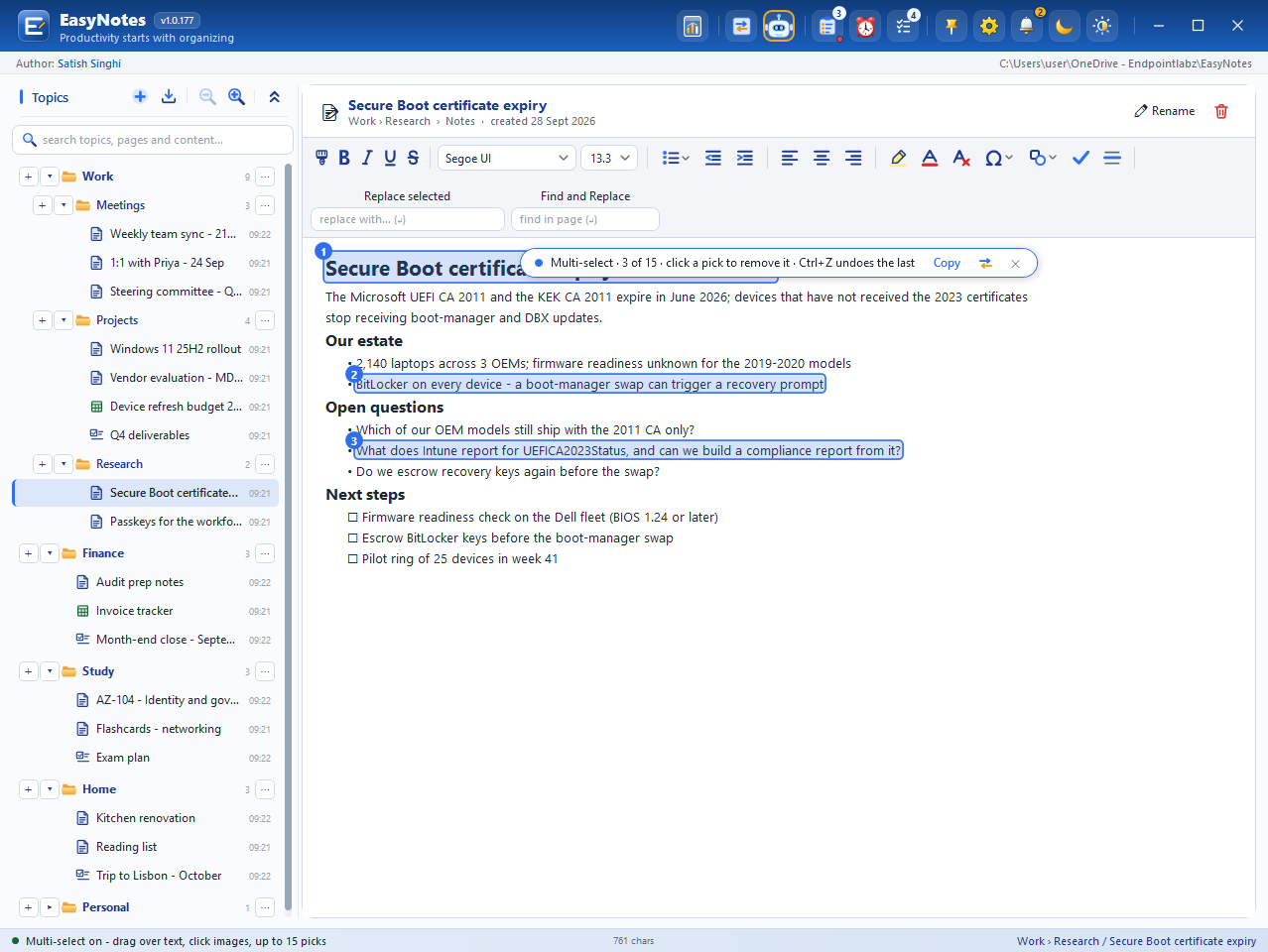Image resolution: width=1268 pixels, height=952 pixels.
Task: Open the robot assistant icon
Action: 779,27
